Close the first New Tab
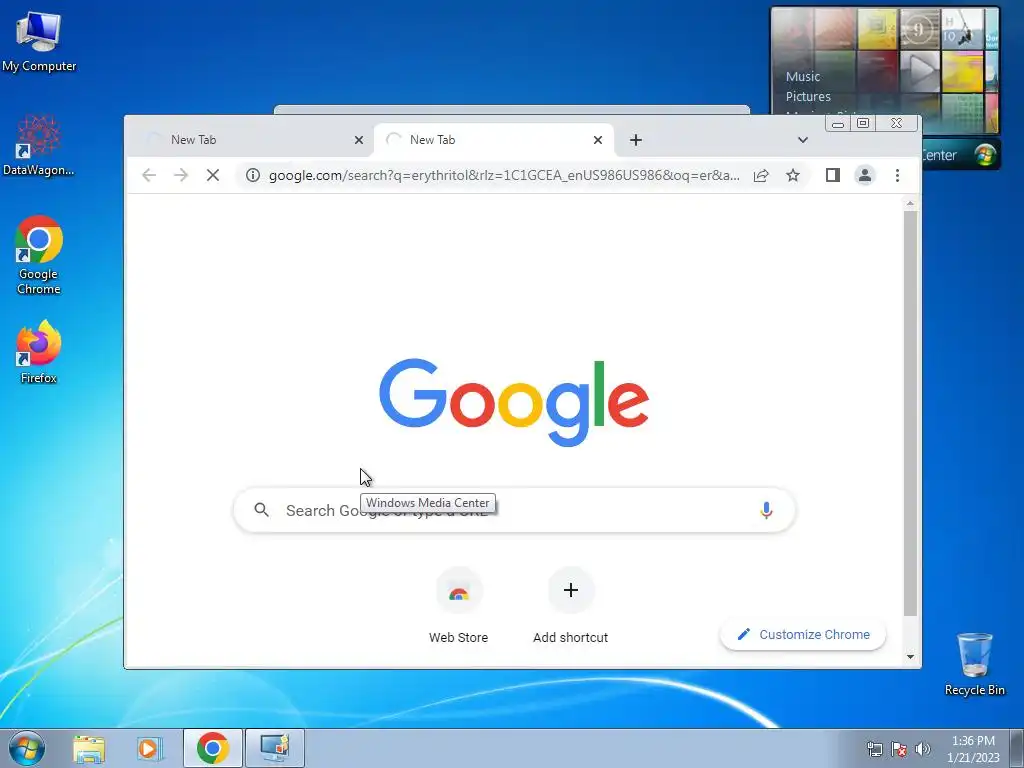Screen dimensions: 1024x768 tap(359, 140)
